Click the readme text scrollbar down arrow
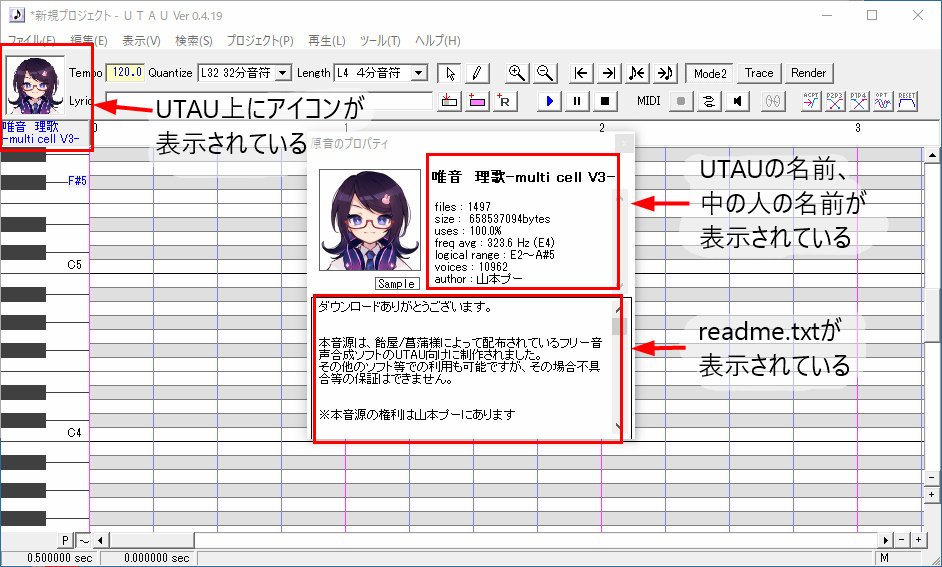This screenshot has width=942, height=567. [x=618, y=427]
